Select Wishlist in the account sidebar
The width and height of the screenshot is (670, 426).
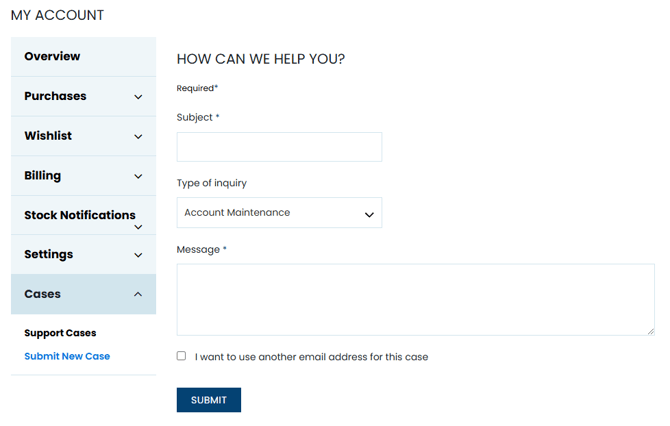pos(48,136)
